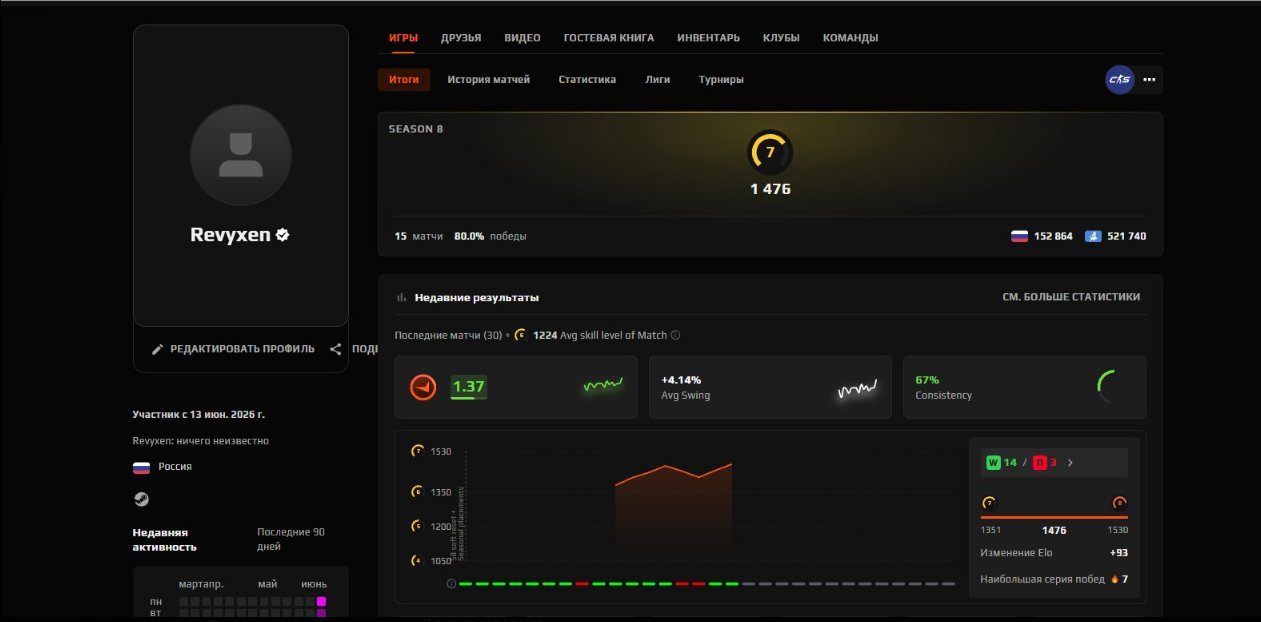This screenshot has height=622, width=1261.
Task: Open the ВИДЕО tab
Action: pyautogui.click(x=522, y=38)
